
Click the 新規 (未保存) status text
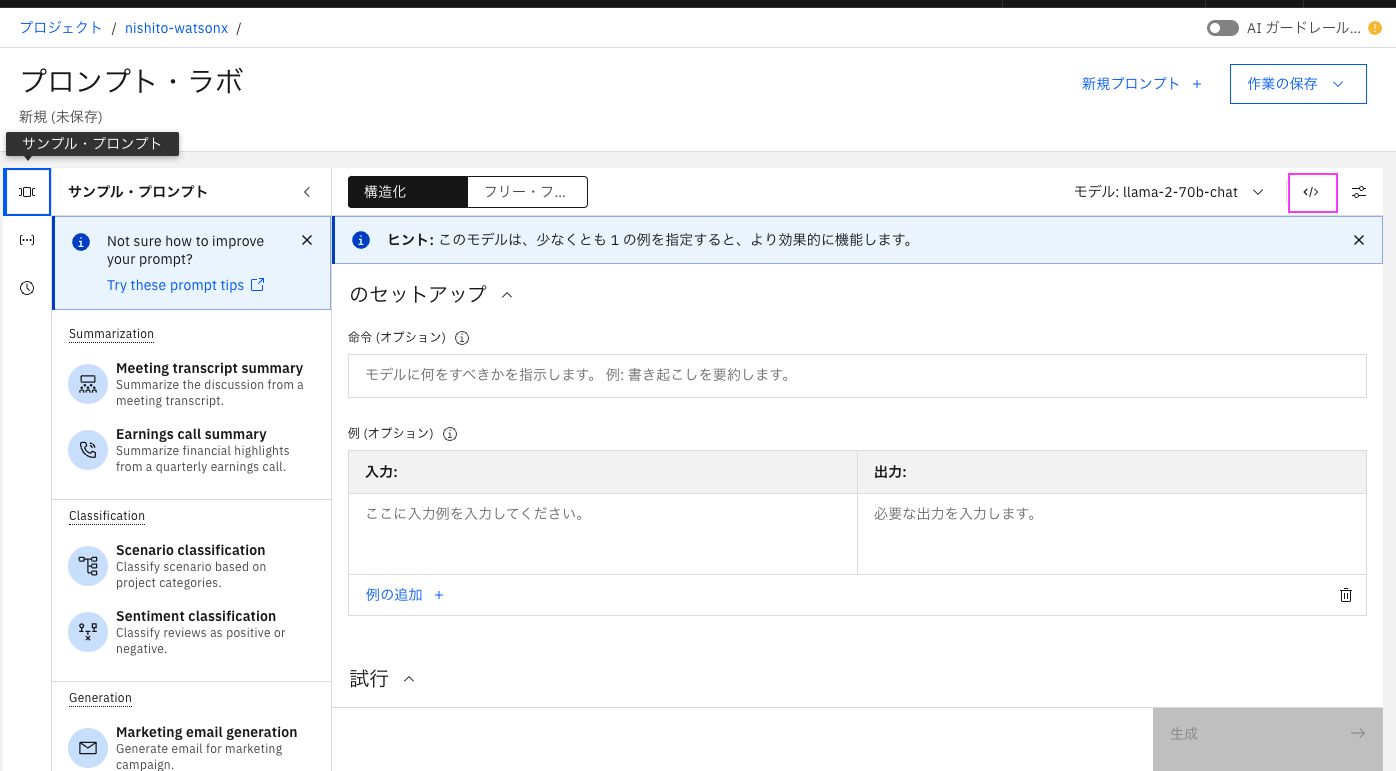coord(61,117)
